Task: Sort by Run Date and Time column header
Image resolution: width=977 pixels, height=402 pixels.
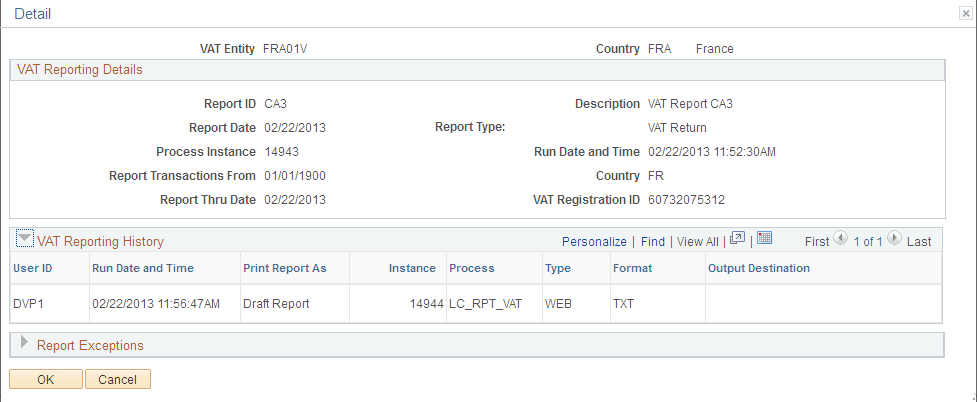Action: click(x=143, y=268)
